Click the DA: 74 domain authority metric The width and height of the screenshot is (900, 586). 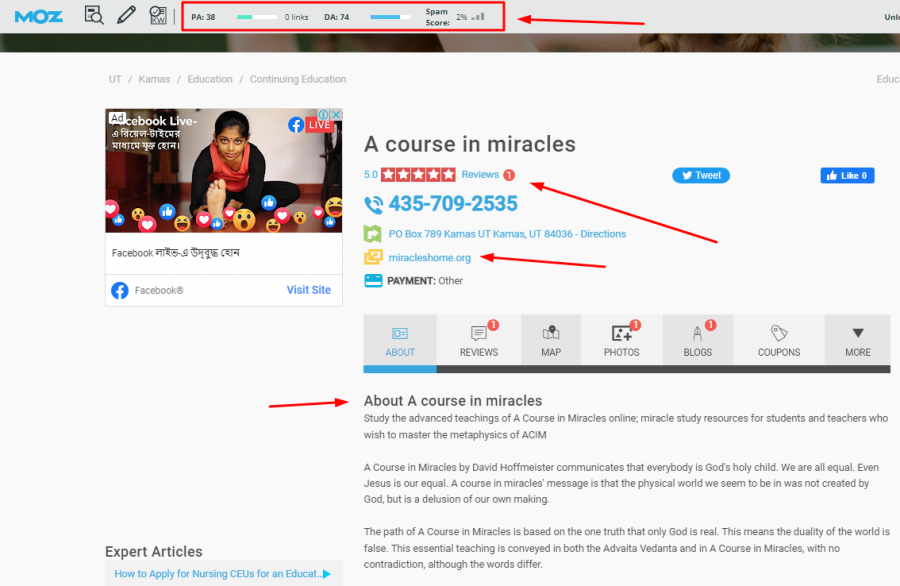pos(336,17)
